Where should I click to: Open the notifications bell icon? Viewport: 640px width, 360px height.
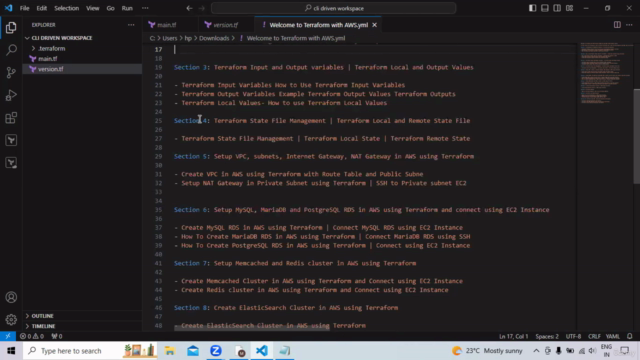click(629, 336)
